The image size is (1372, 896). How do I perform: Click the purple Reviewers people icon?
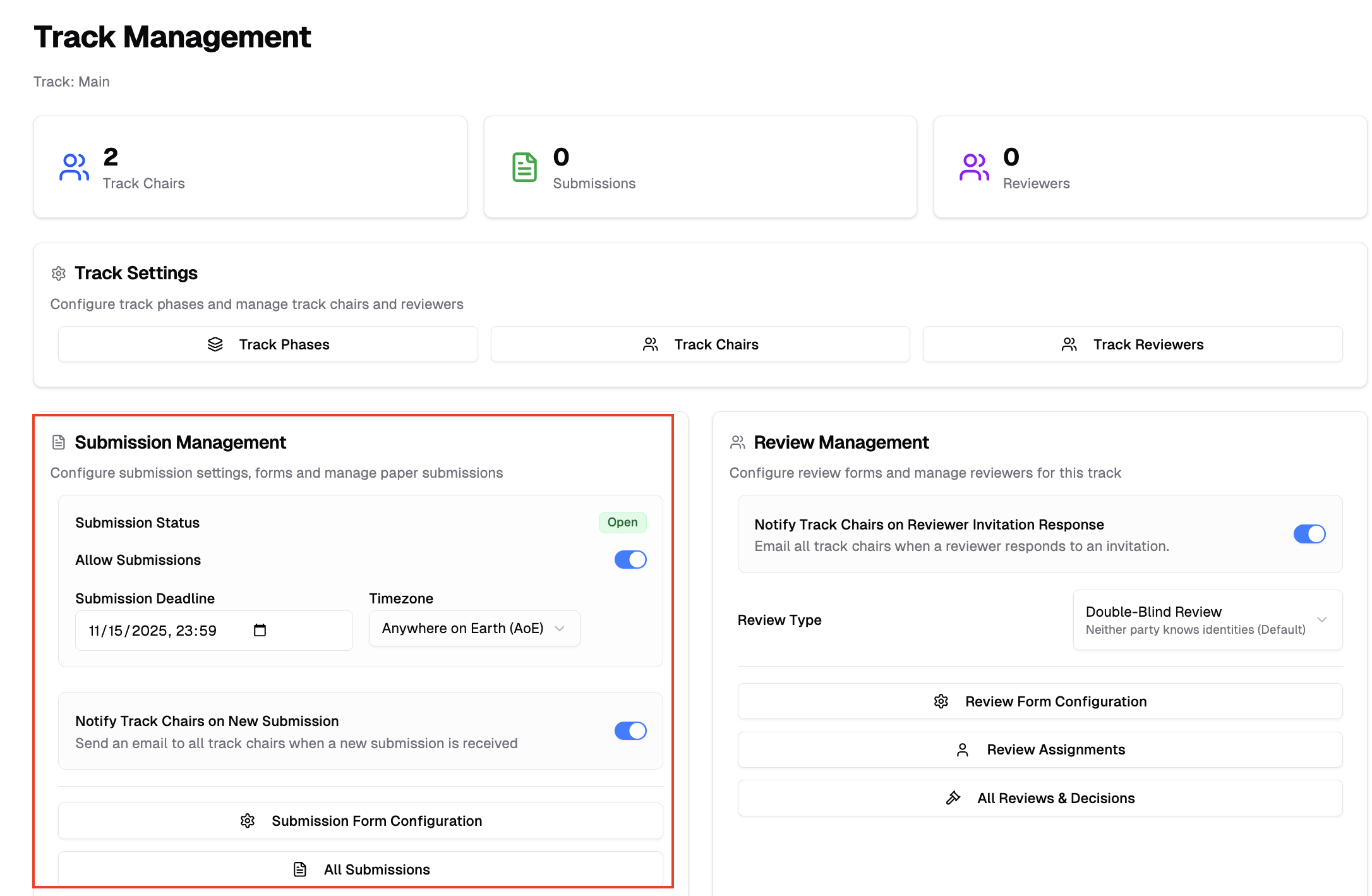pos(974,167)
